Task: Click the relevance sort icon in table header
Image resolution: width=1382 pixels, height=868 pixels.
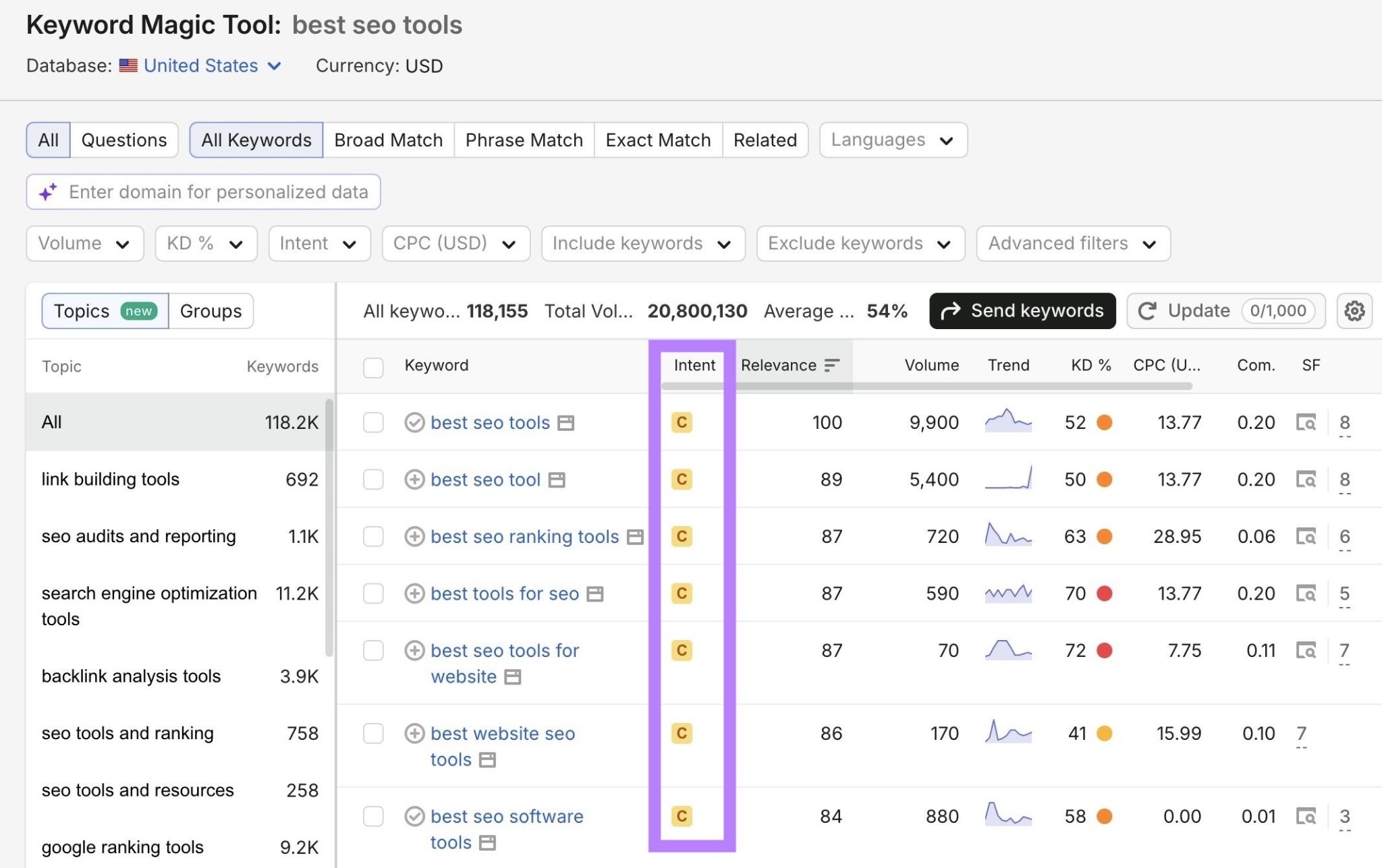Action: coord(832,365)
